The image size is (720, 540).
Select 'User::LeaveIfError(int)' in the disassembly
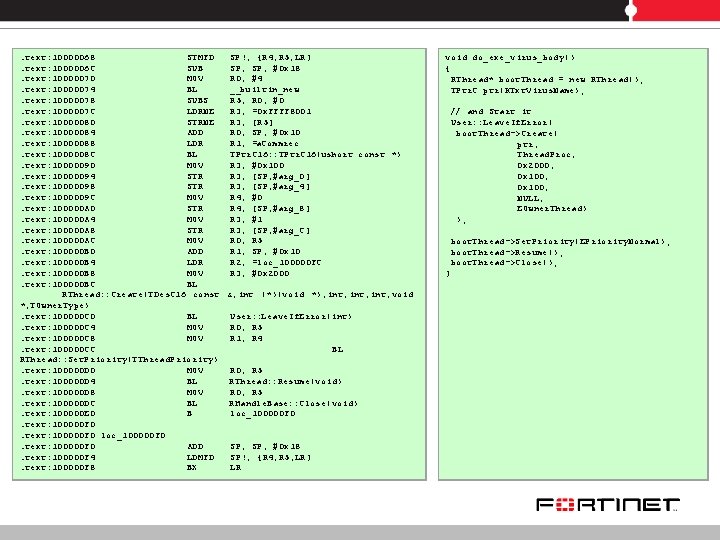[291, 317]
